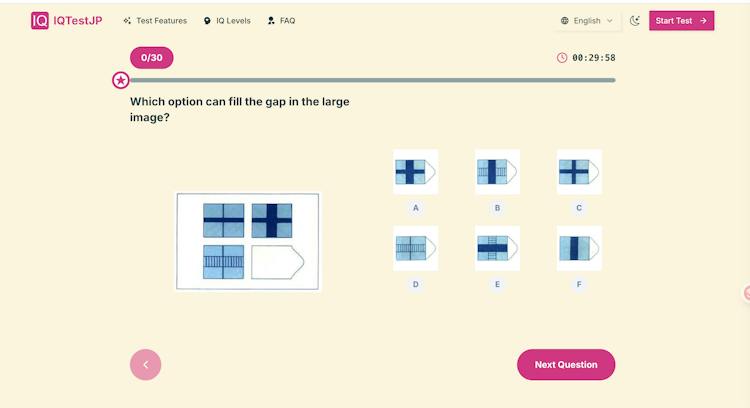Pick answer option D thumbnail

click(415, 248)
